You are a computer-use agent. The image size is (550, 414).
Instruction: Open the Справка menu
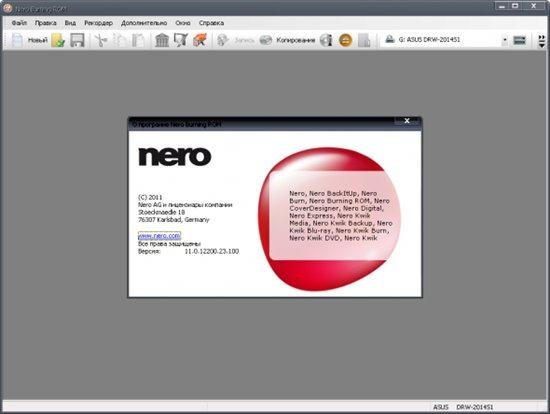pos(211,23)
